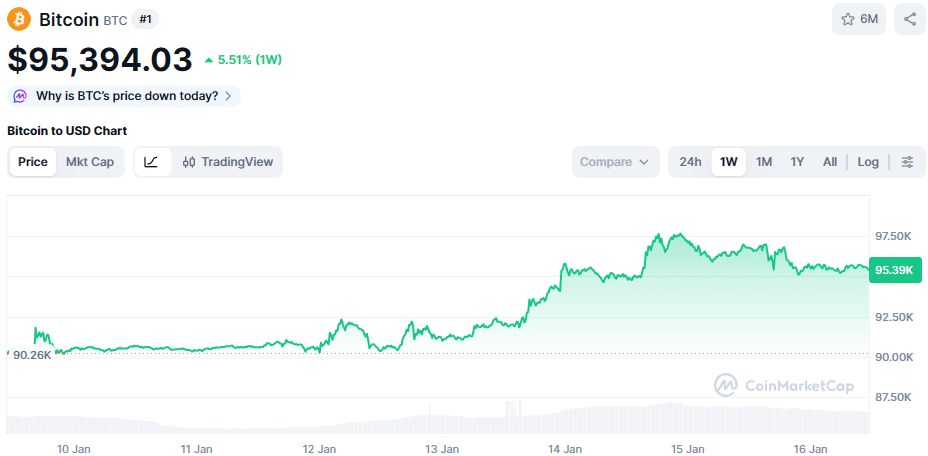Click the Bitcoin to USD Chart heading

tap(67, 131)
